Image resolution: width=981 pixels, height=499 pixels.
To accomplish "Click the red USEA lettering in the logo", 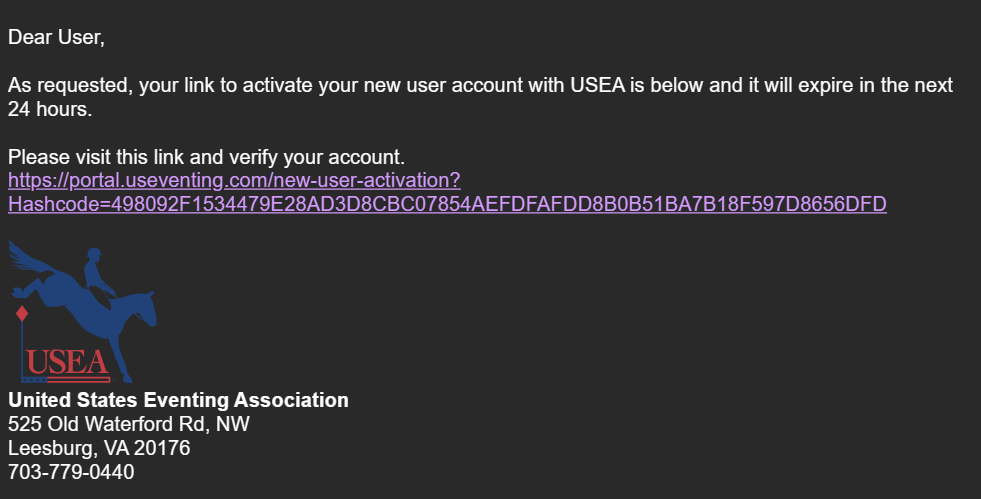I will pos(68,362).
